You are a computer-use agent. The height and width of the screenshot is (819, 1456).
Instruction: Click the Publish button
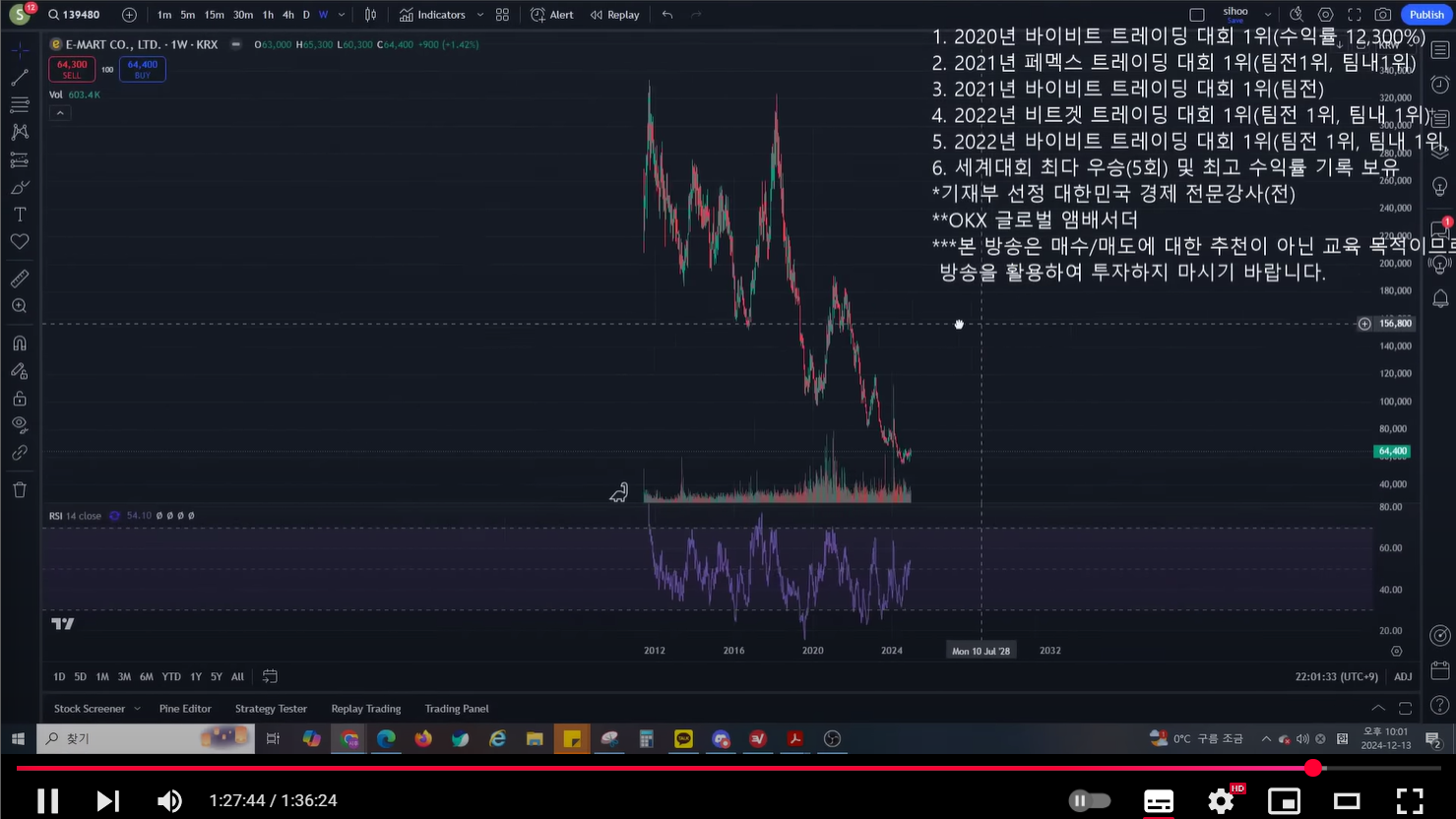pyautogui.click(x=1426, y=15)
